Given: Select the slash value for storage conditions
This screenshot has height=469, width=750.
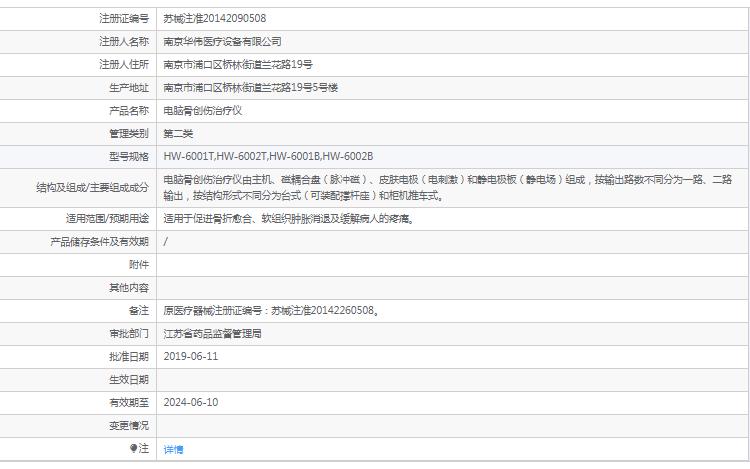Looking at the screenshot, I should 165,241.
